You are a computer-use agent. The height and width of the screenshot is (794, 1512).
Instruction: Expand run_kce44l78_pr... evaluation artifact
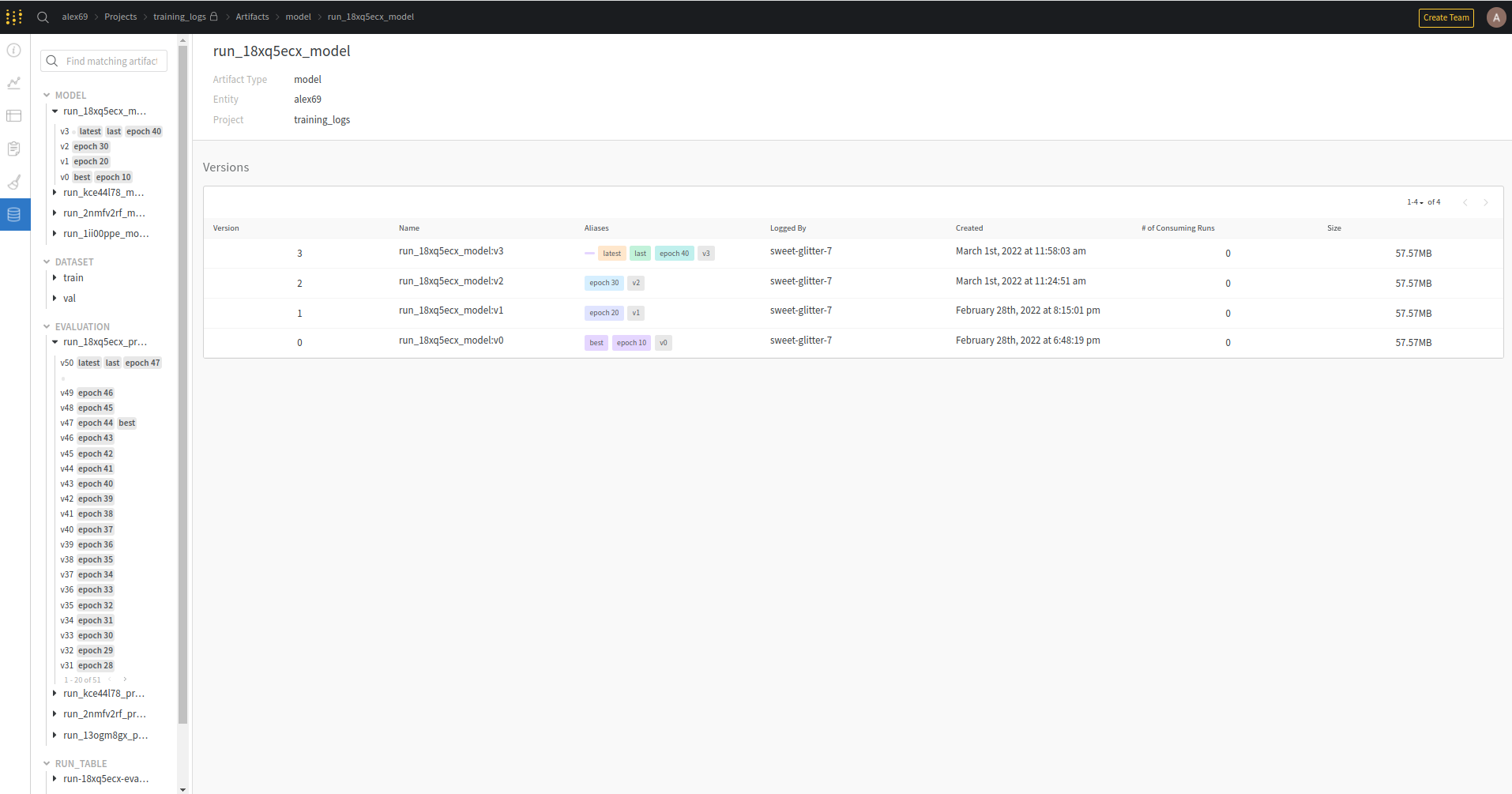click(55, 694)
